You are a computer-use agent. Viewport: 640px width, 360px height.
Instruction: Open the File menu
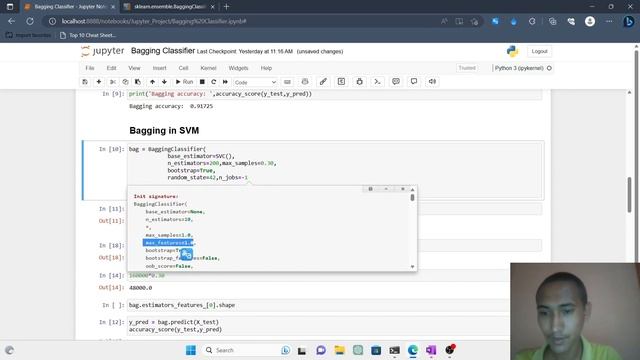[90, 68]
